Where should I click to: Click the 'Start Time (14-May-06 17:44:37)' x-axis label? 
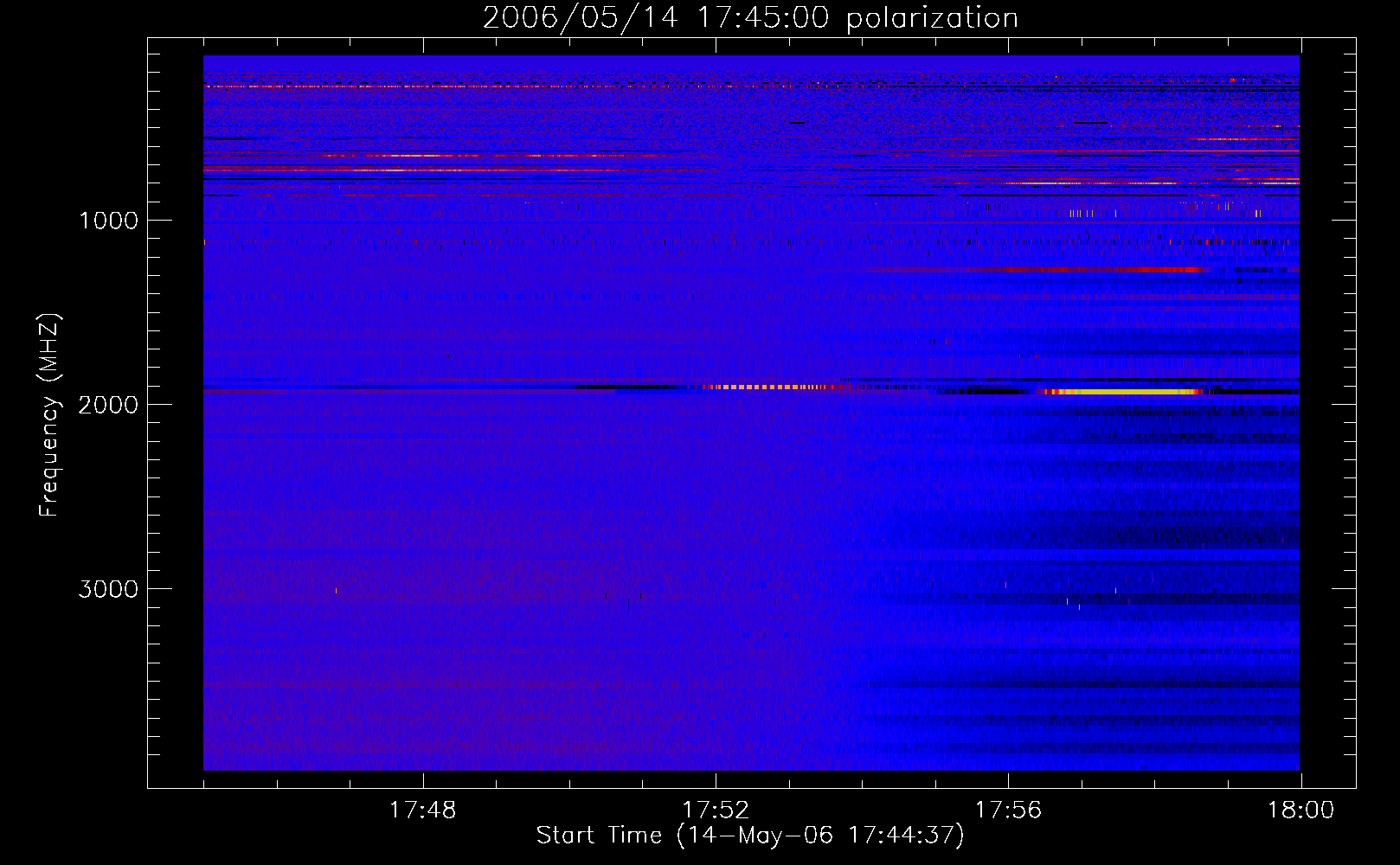(x=750, y=836)
